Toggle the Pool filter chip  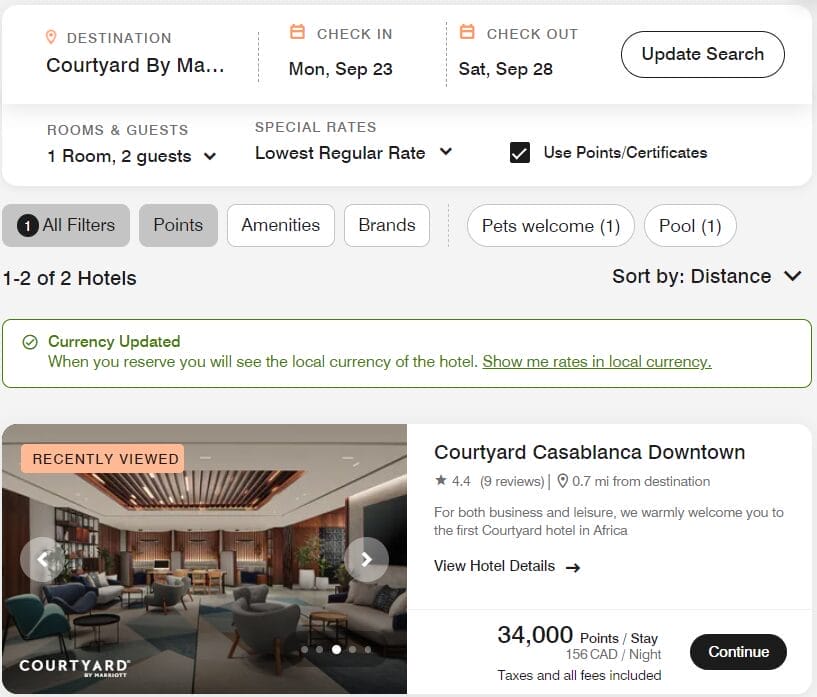tap(690, 226)
